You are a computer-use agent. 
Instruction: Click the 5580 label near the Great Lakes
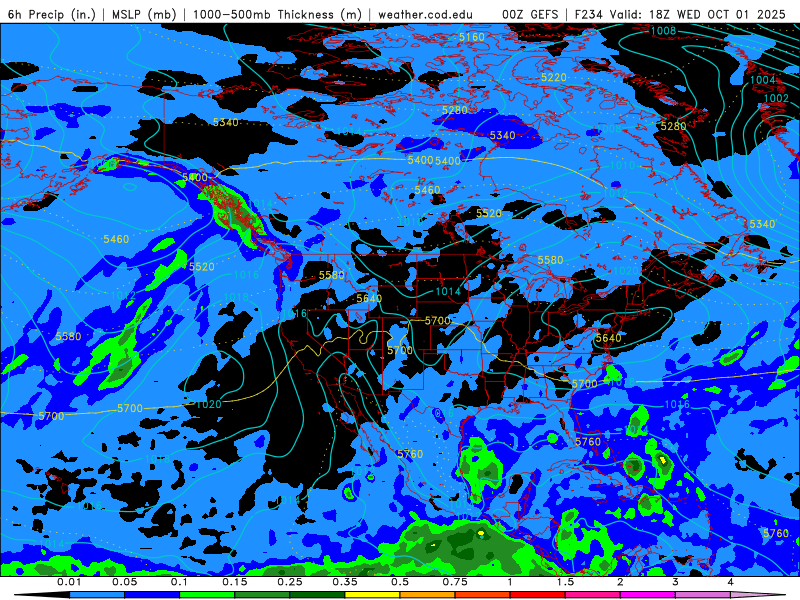tap(550, 260)
